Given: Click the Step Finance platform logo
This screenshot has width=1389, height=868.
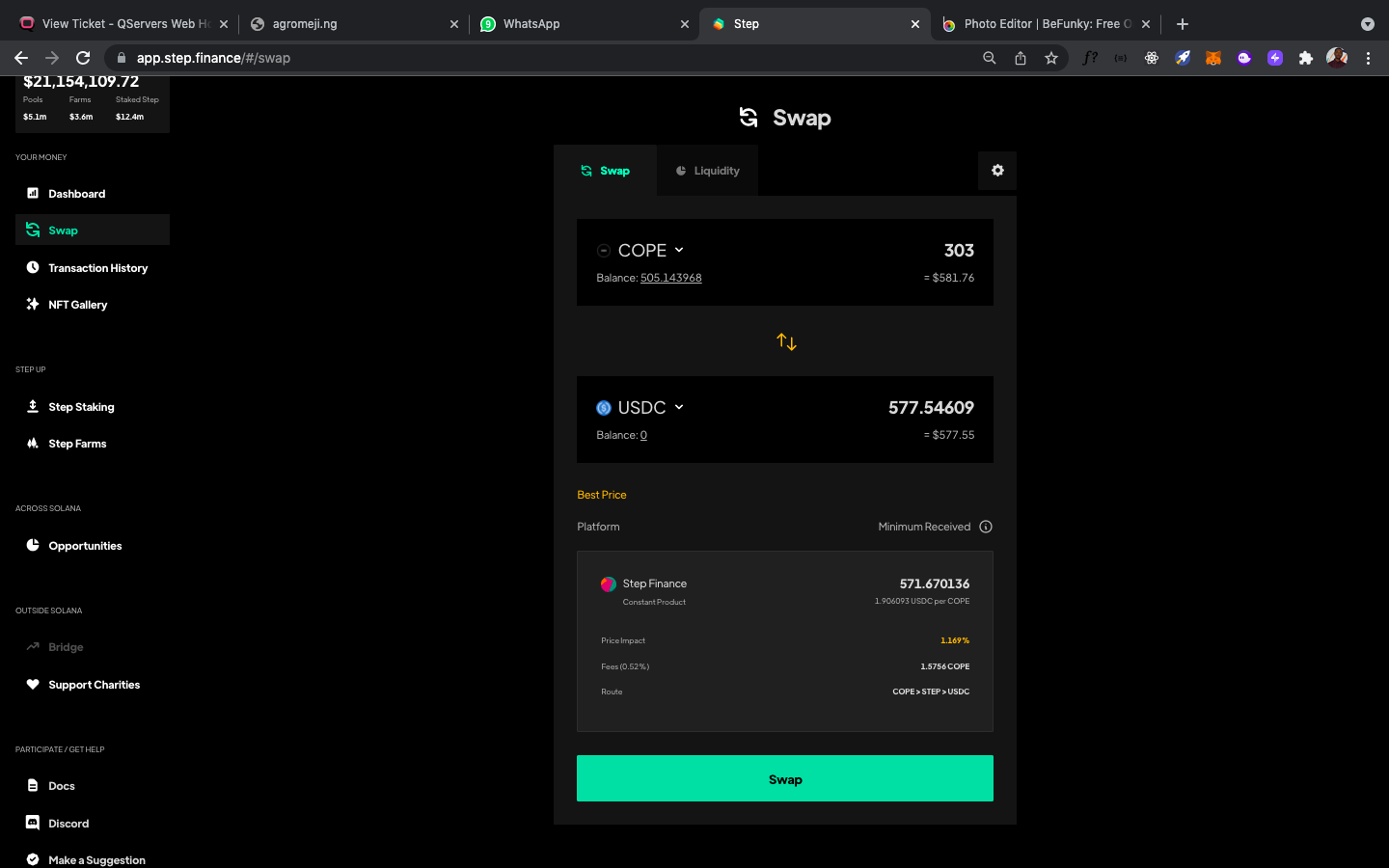Looking at the screenshot, I should 609,584.
